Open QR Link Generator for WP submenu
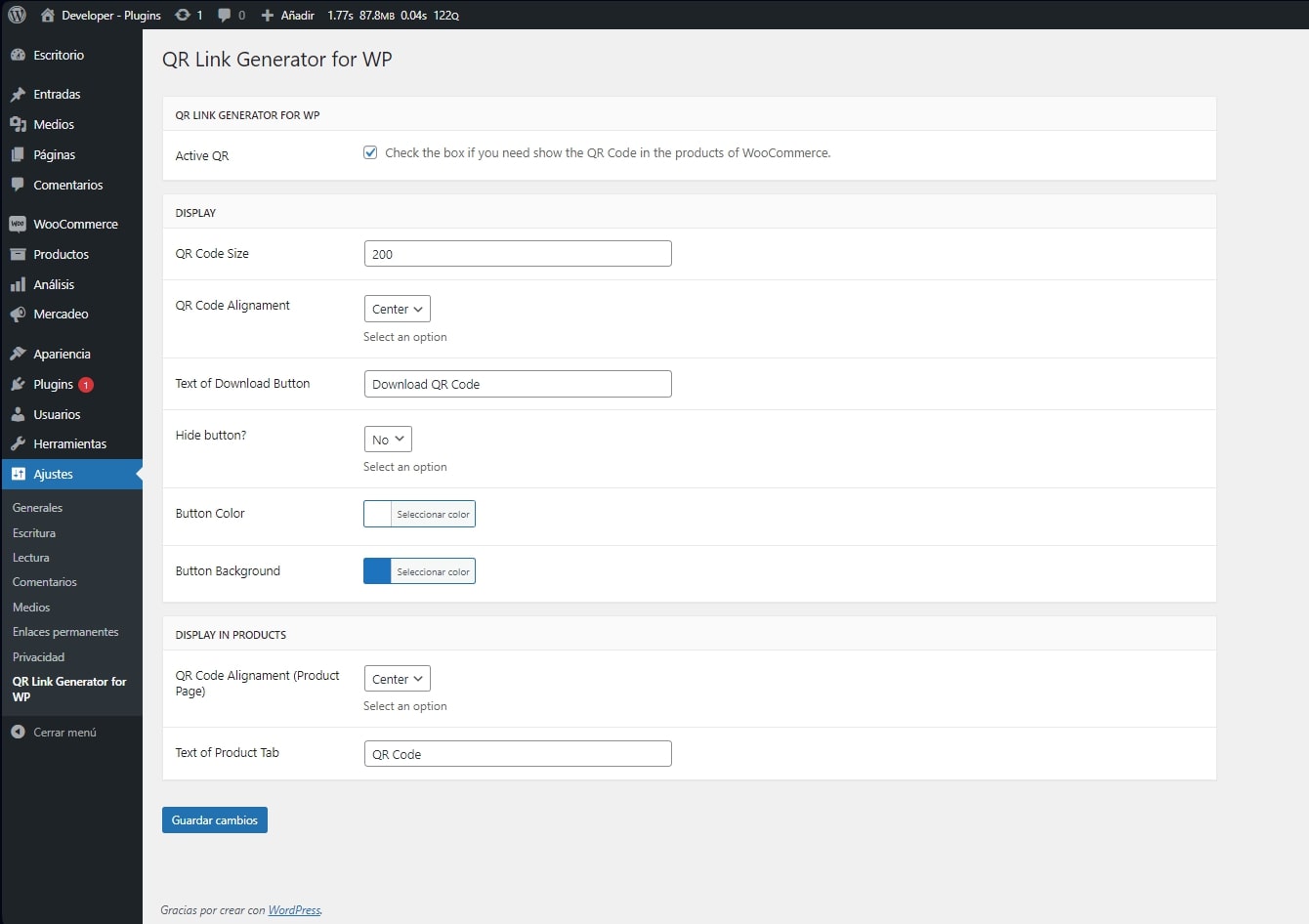1309x924 pixels. [x=69, y=689]
